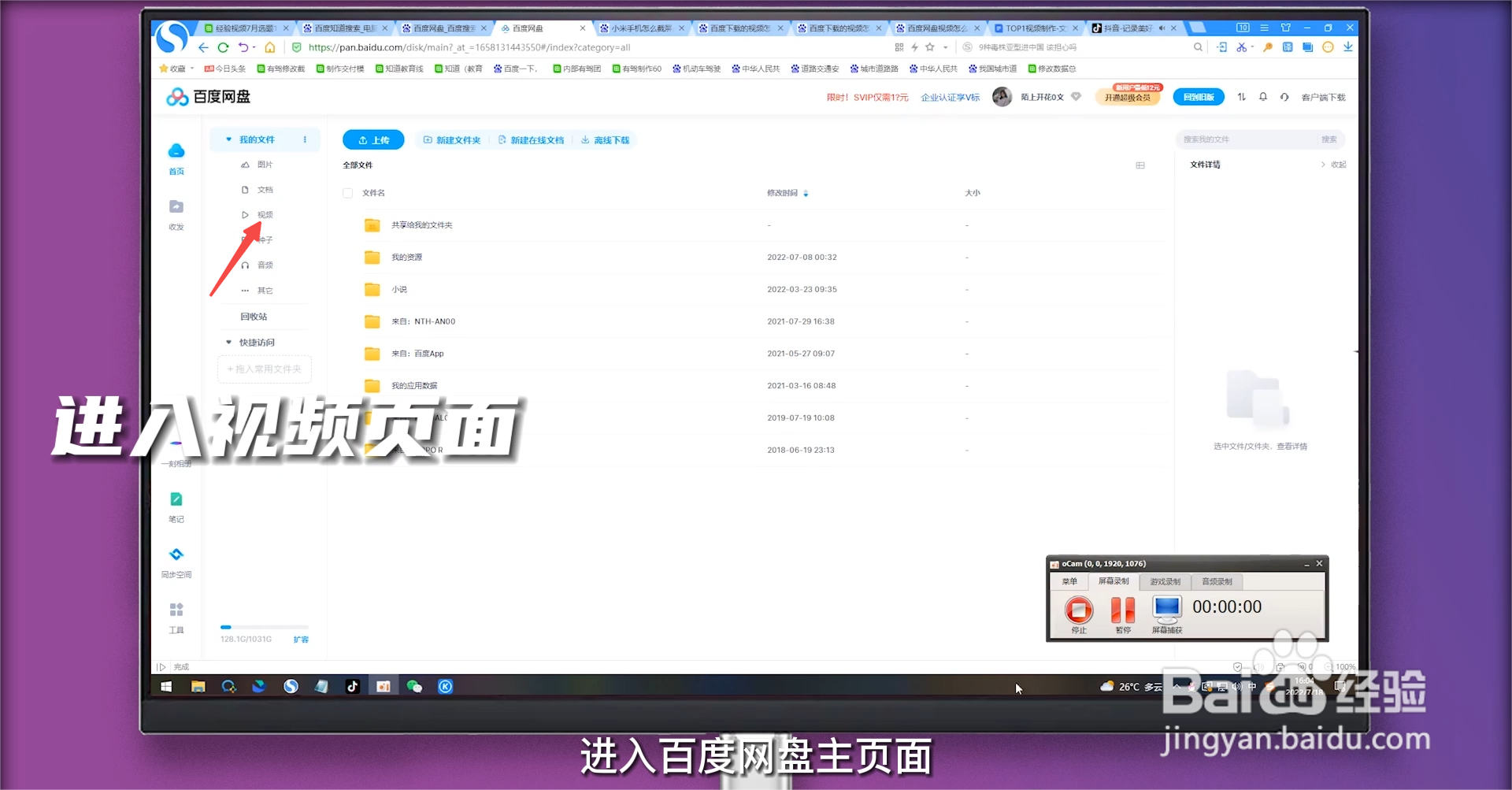1512x790 pixels.
Task: Switch to the 小米手机怎么截屏 browser tab
Action: click(x=642, y=28)
